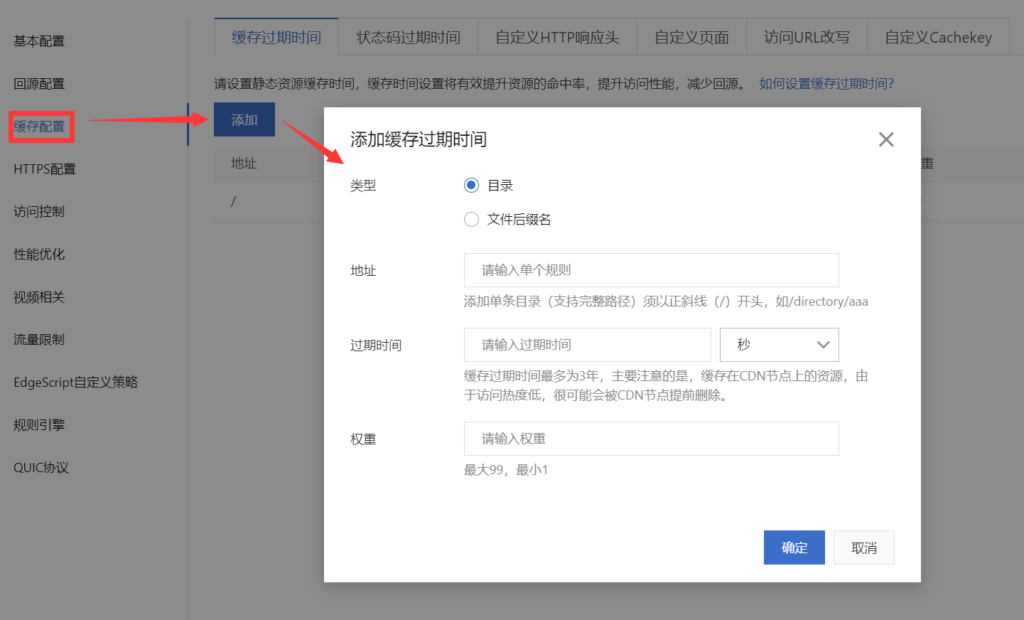Switch to 自定义Cachekey tab

[938, 38]
